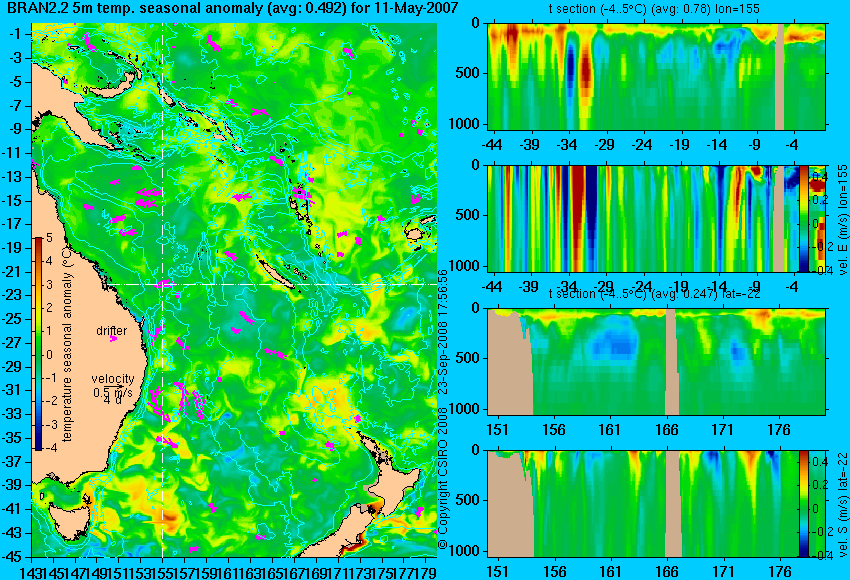Click the 'velocity' legend label
The image size is (850, 580).
[x=113, y=378]
